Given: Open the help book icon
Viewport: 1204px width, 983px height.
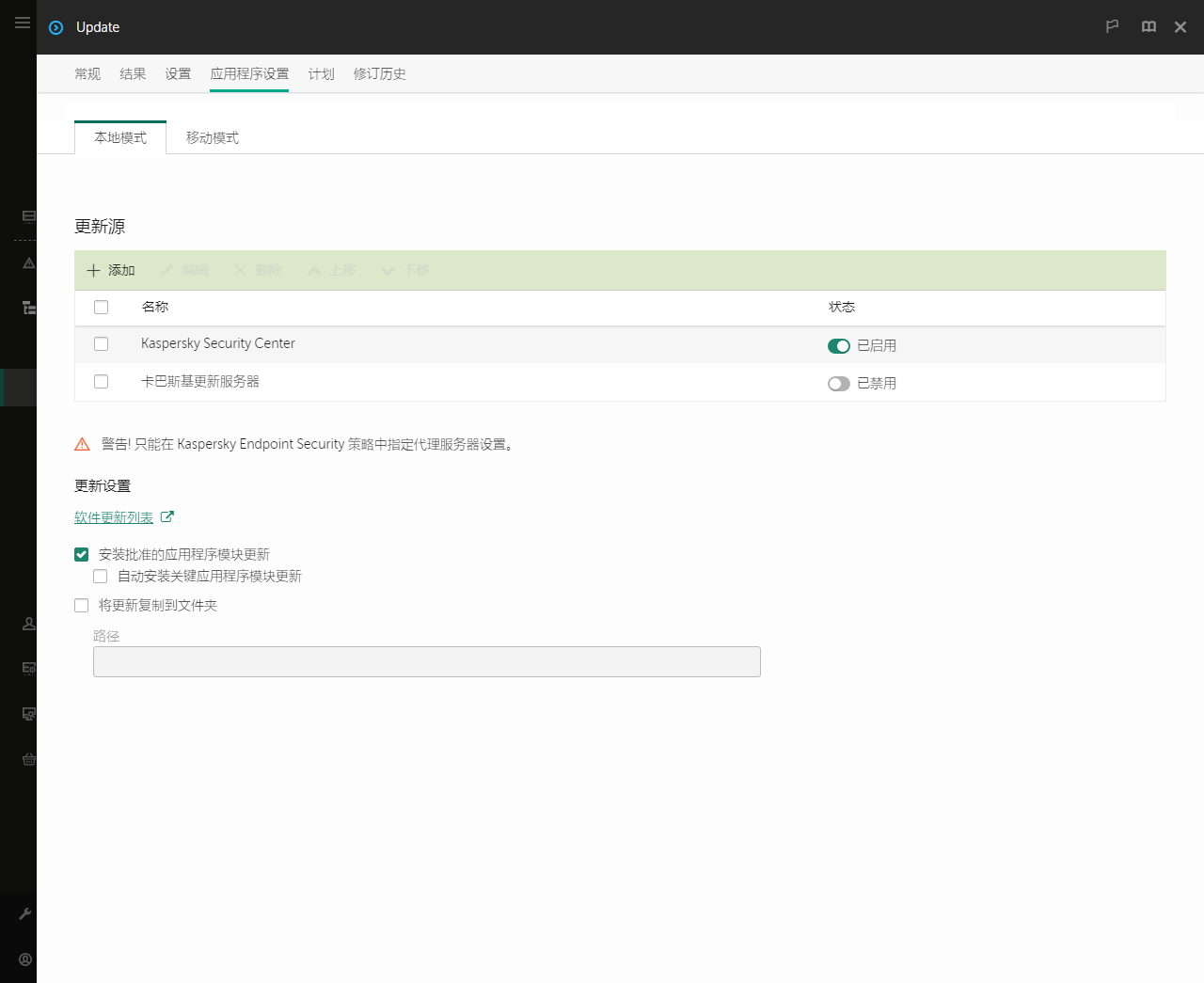Looking at the screenshot, I should (x=1149, y=26).
